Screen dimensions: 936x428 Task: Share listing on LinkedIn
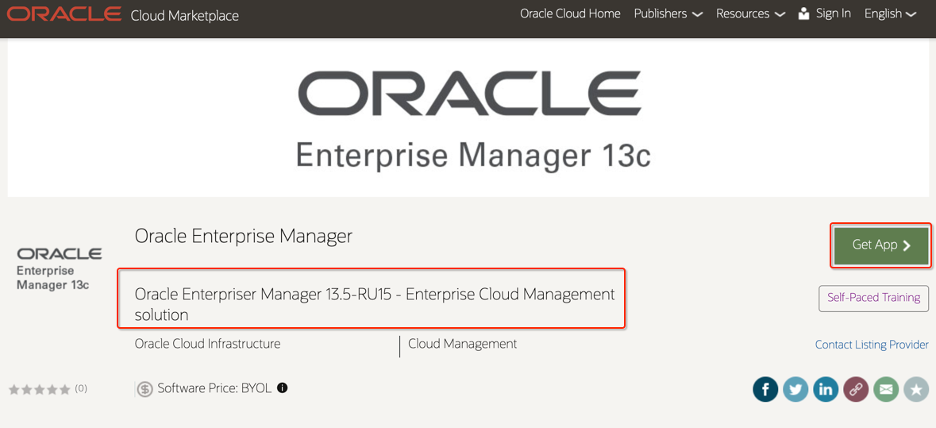[826, 389]
